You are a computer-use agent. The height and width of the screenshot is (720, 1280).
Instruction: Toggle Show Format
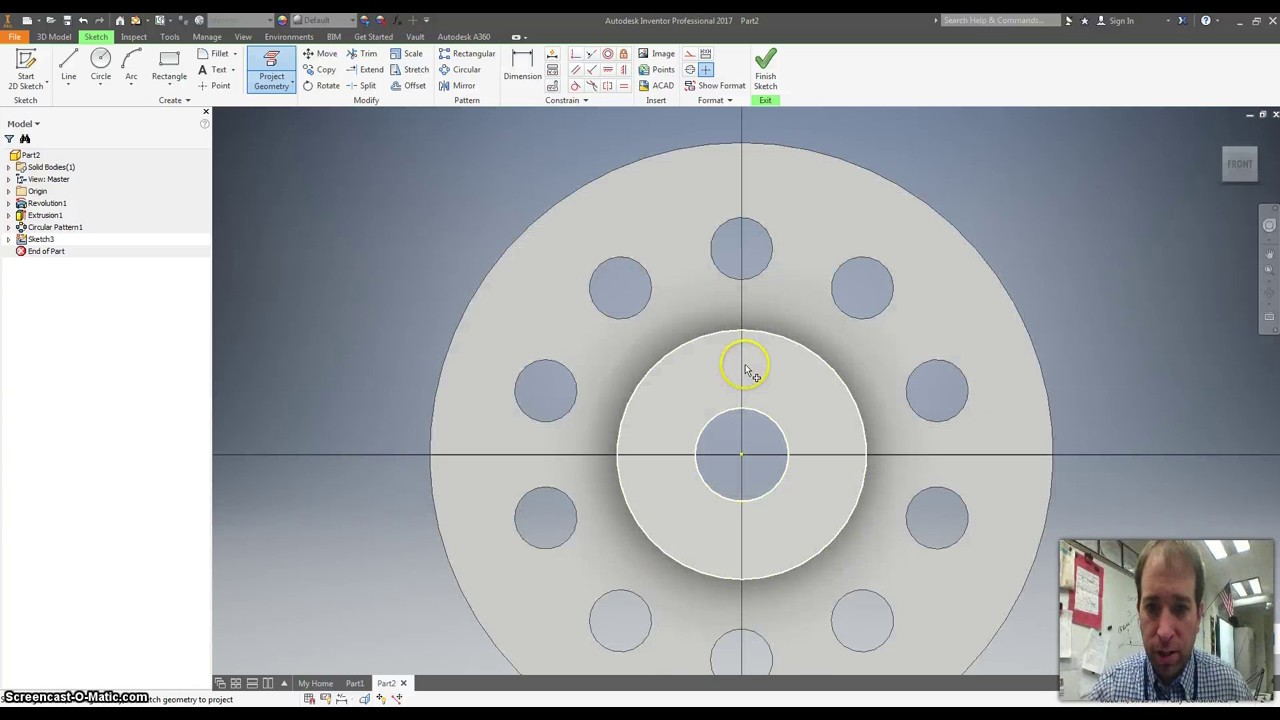tap(714, 85)
